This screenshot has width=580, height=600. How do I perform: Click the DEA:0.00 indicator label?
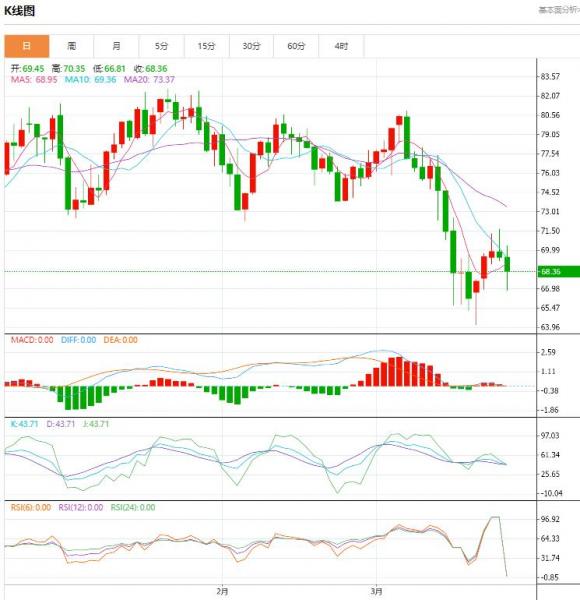click(x=121, y=340)
